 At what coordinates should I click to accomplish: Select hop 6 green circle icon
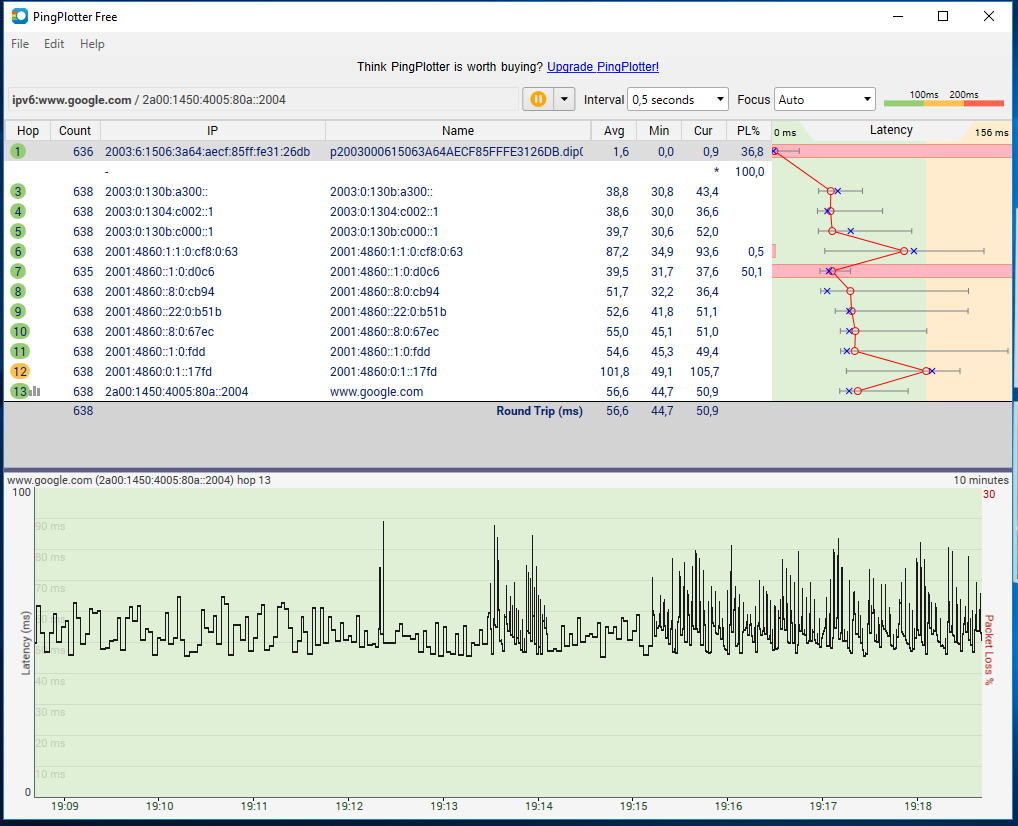pos(18,251)
